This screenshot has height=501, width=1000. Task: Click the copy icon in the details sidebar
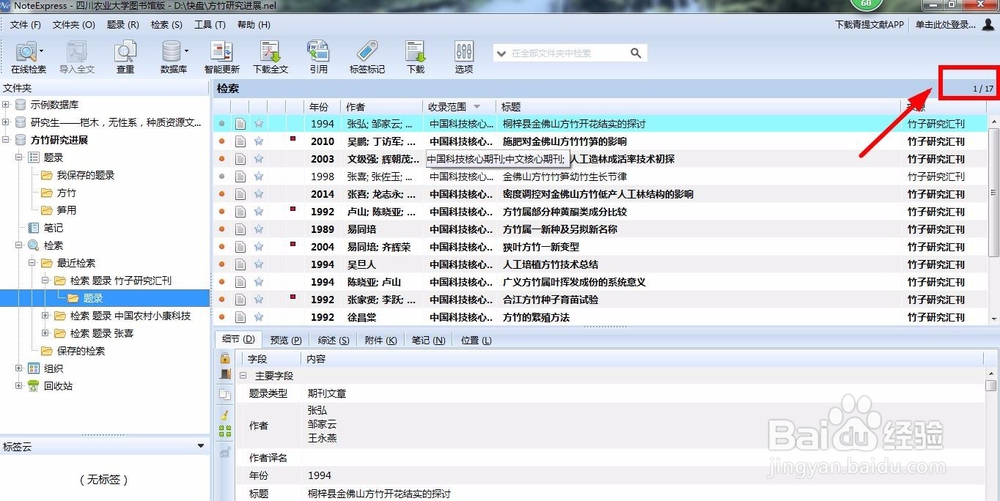click(x=224, y=395)
